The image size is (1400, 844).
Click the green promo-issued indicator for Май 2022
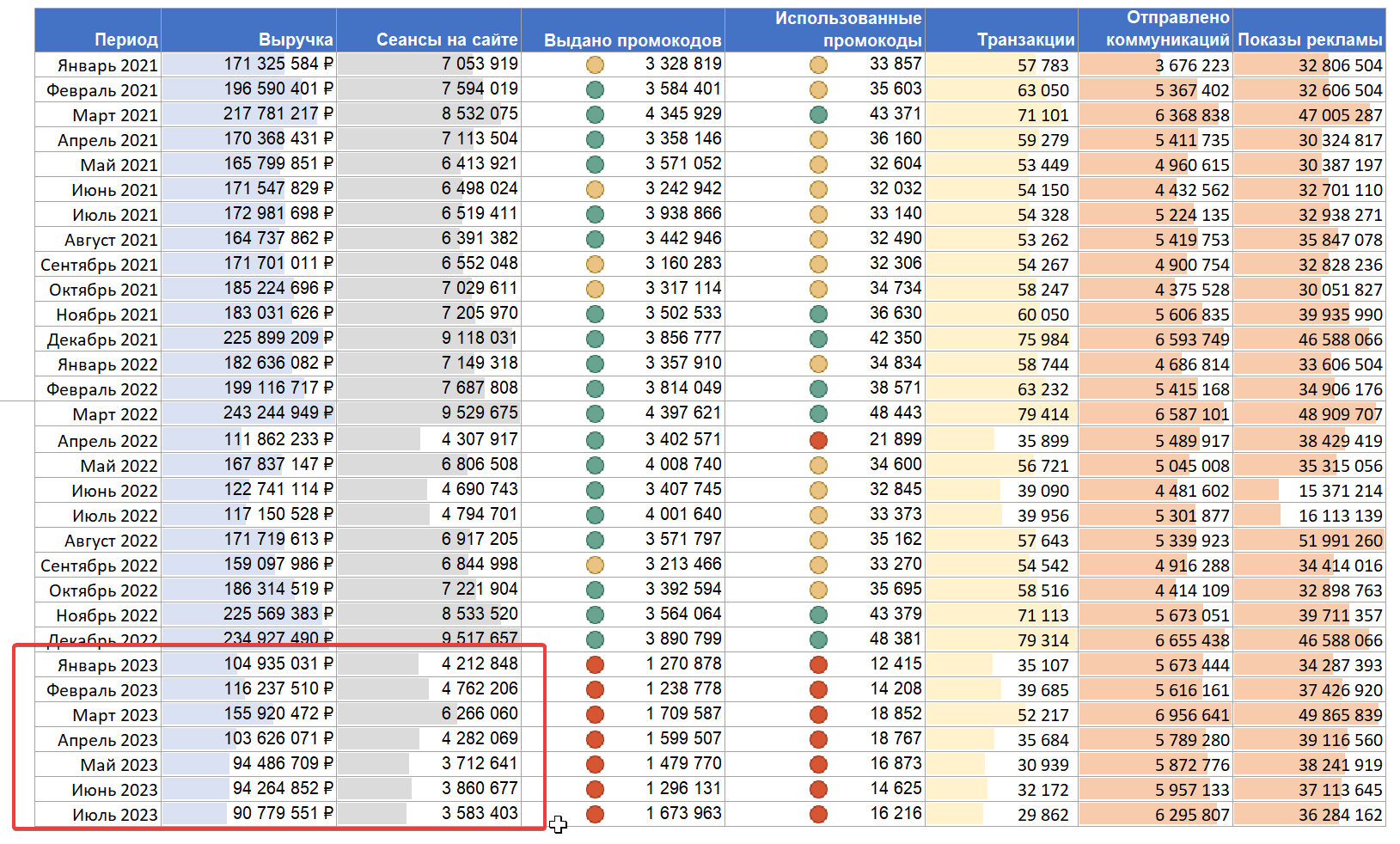click(595, 466)
